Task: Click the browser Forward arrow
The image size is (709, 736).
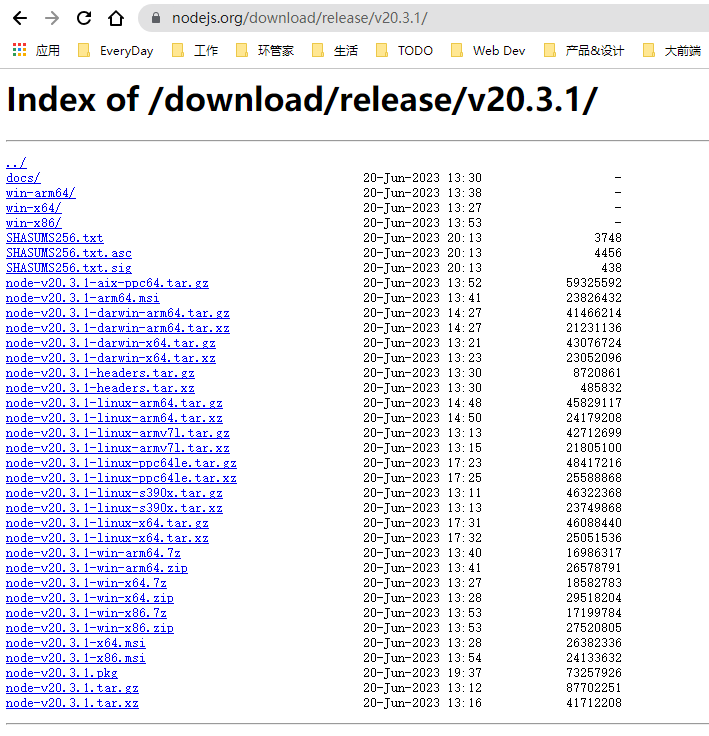Action: coord(52,18)
